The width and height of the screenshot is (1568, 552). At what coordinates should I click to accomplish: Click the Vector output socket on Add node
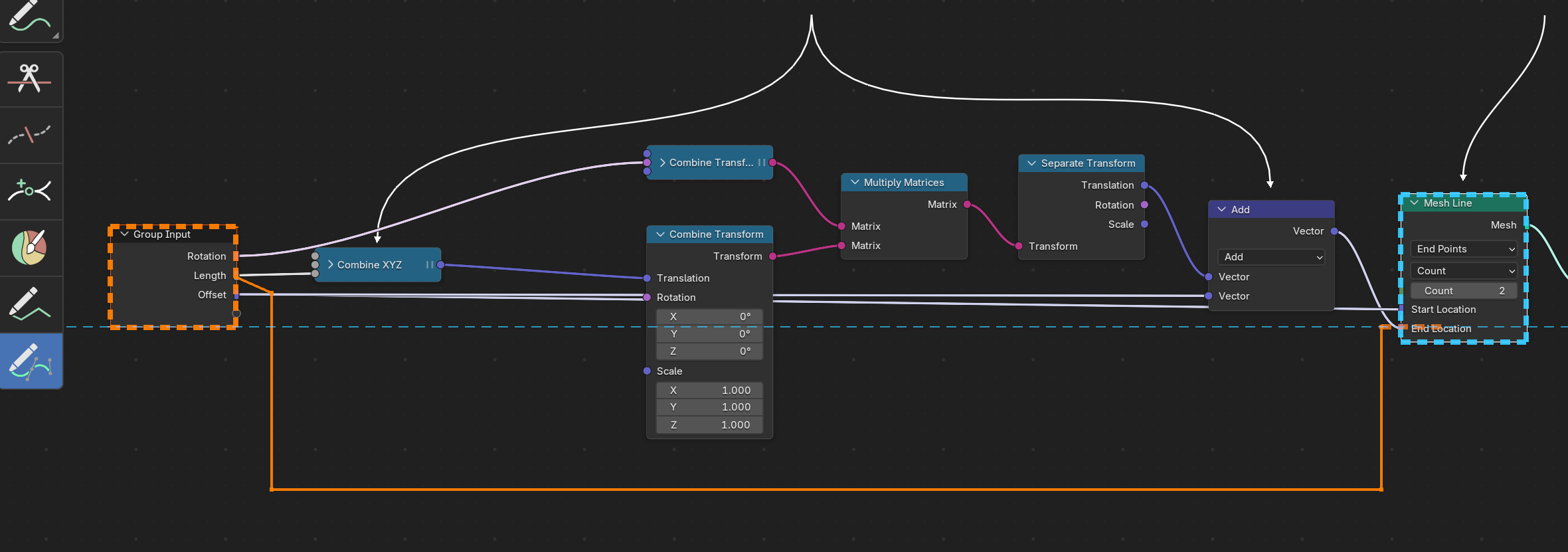pyautogui.click(x=1334, y=231)
